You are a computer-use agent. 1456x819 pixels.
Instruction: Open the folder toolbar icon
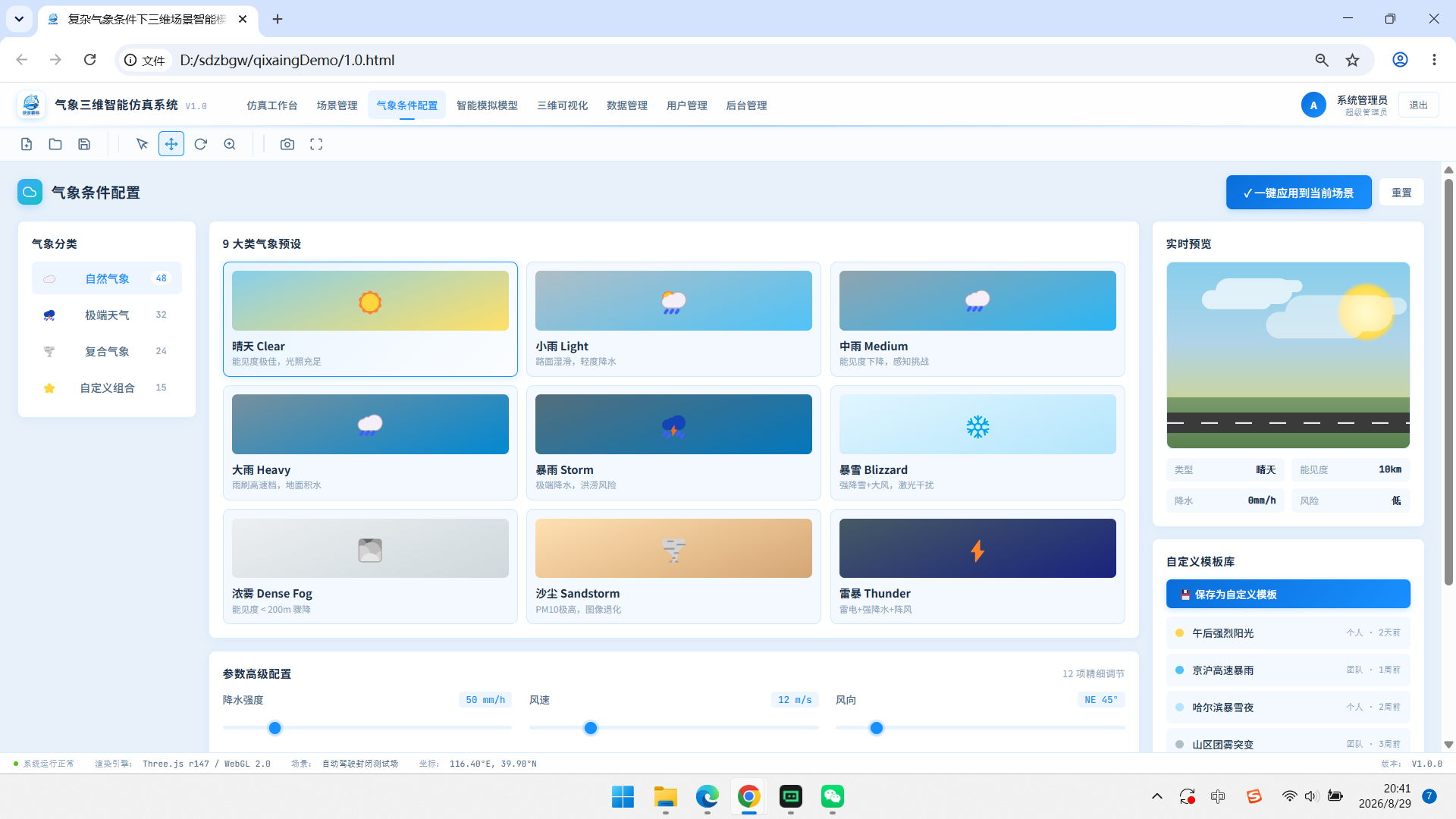pos(55,144)
